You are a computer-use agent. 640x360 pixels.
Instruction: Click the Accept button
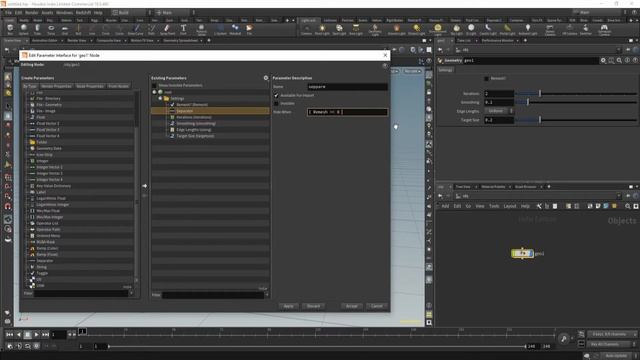tap(351, 306)
